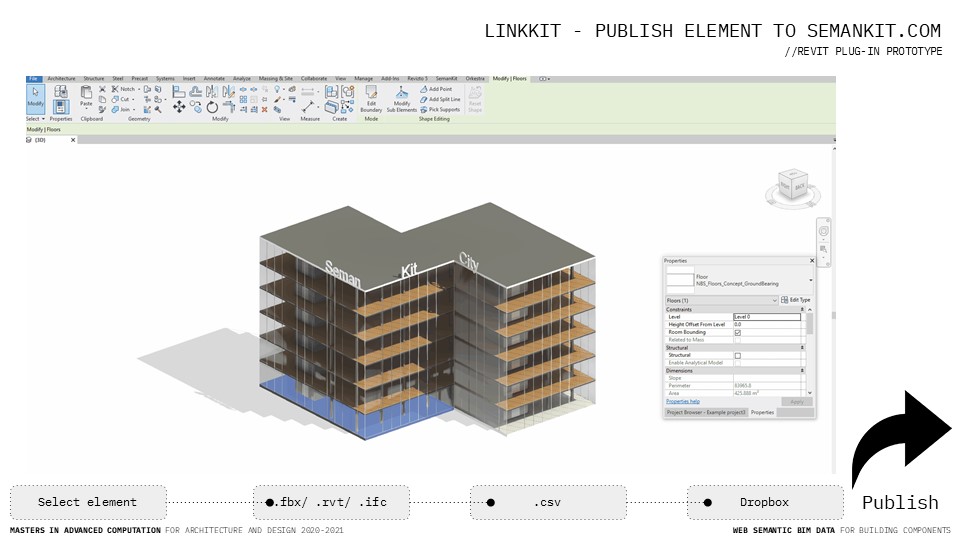Toggle the Room Bounding checkbox
The image size is (960, 540).
[738, 332]
